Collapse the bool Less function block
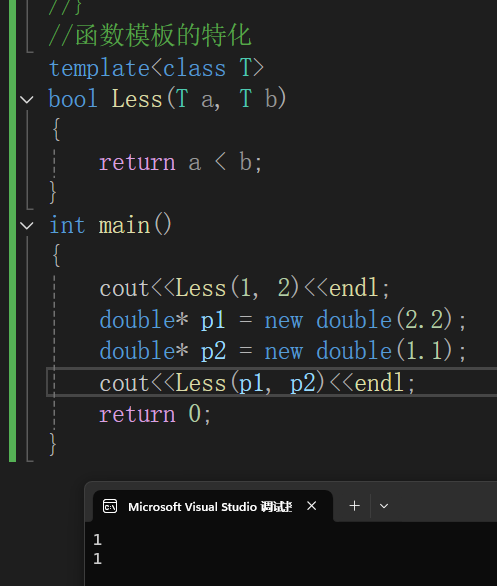Viewport: 497px width, 586px height. 27,100
